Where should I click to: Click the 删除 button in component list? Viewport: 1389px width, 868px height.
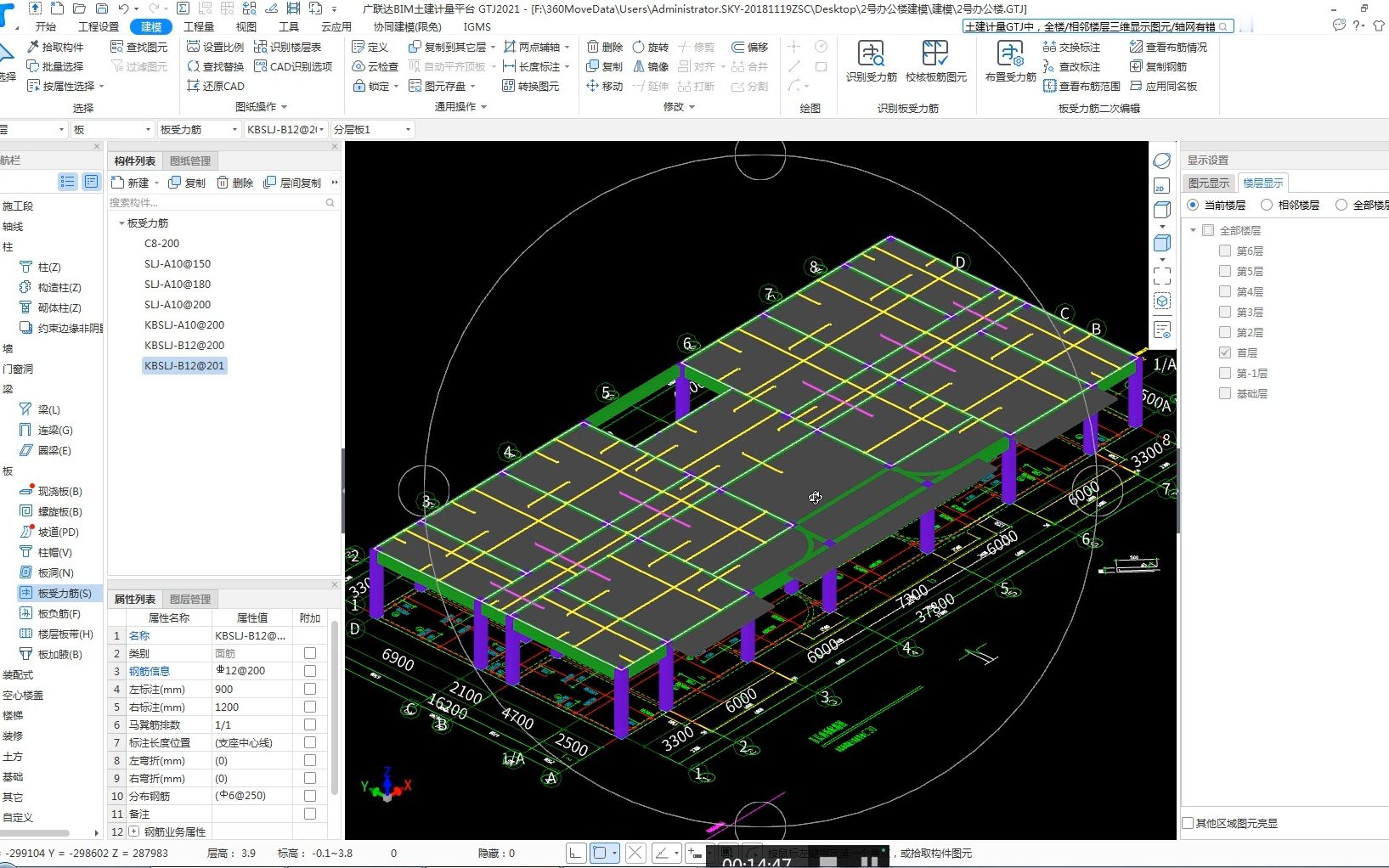click(234, 183)
